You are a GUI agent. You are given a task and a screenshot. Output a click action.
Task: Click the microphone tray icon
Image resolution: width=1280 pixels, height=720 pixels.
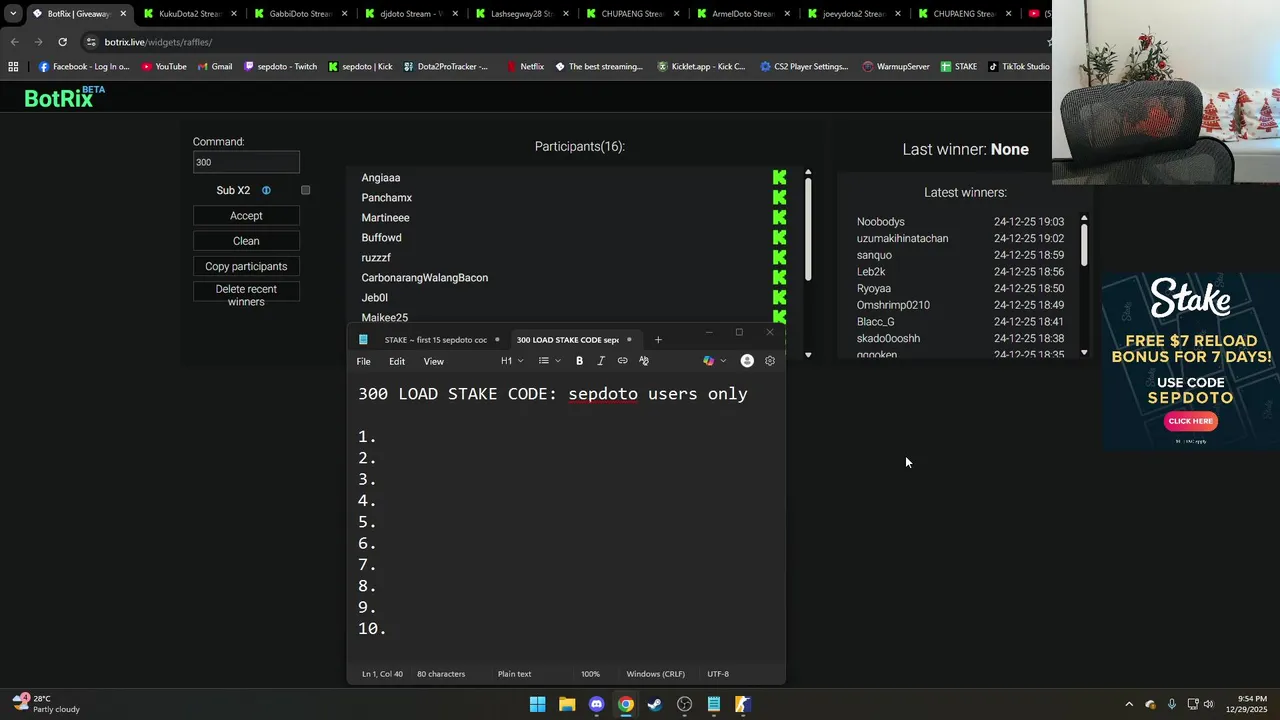click(1171, 704)
